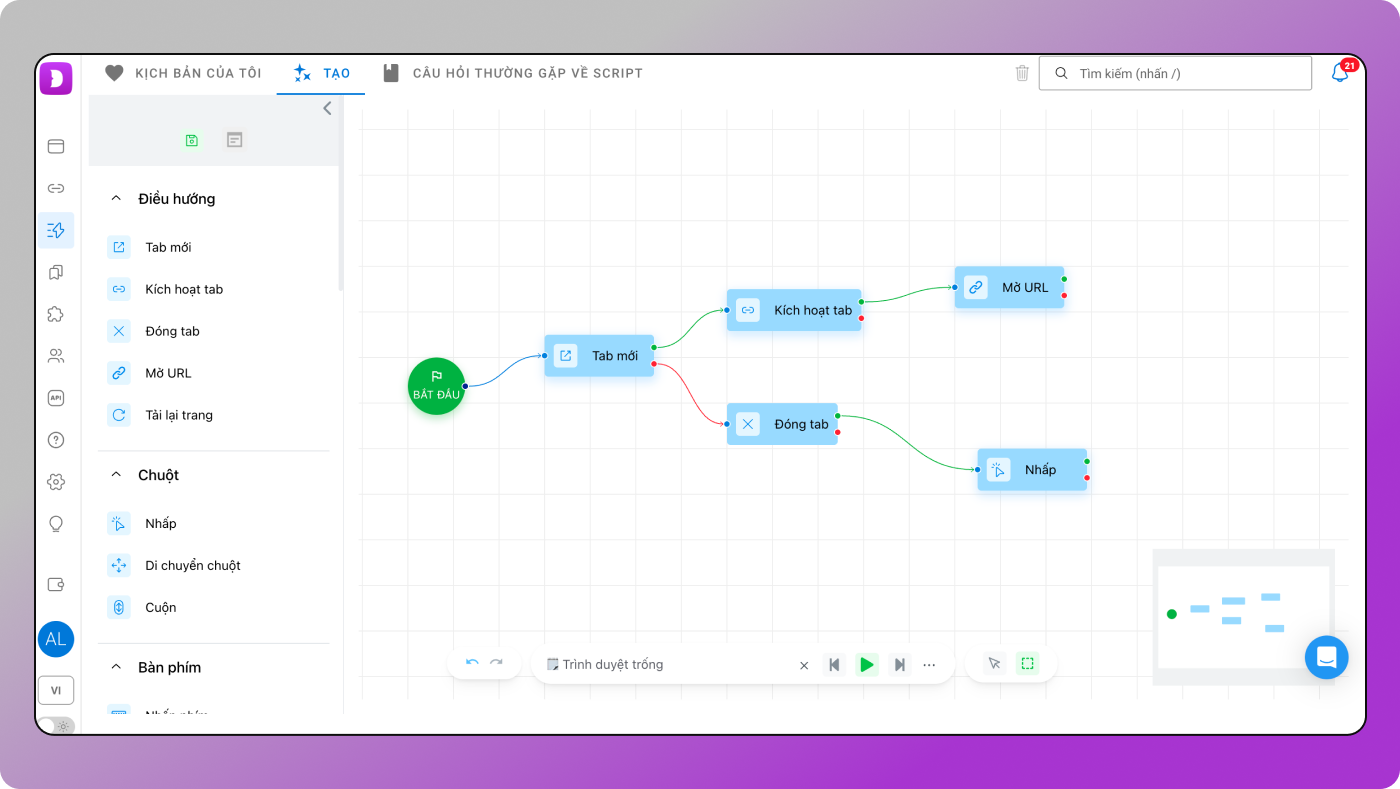Open settings gear in sidebar
This screenshot has height=789, width=1400.
[56, 482]
